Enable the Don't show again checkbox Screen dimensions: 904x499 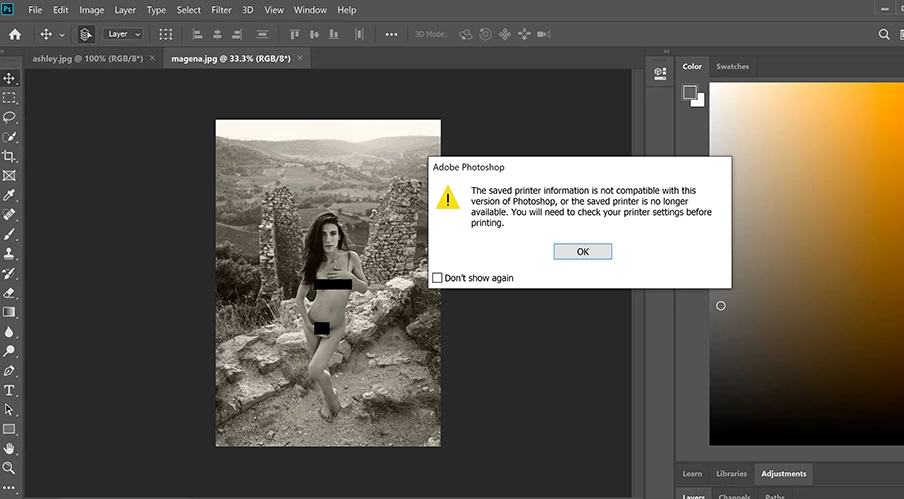[x=437, y=278]
